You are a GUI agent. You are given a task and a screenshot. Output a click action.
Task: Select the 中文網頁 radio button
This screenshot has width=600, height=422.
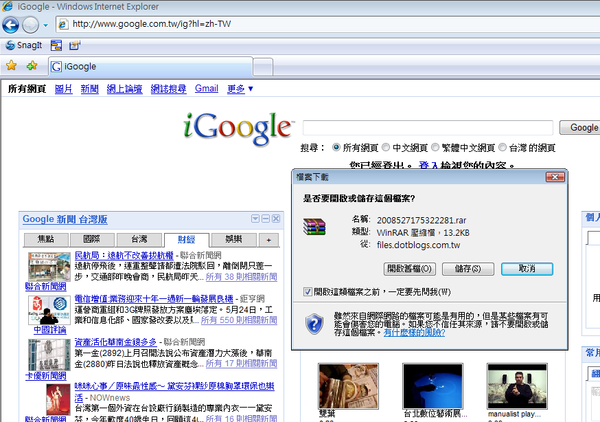point(386,147)
